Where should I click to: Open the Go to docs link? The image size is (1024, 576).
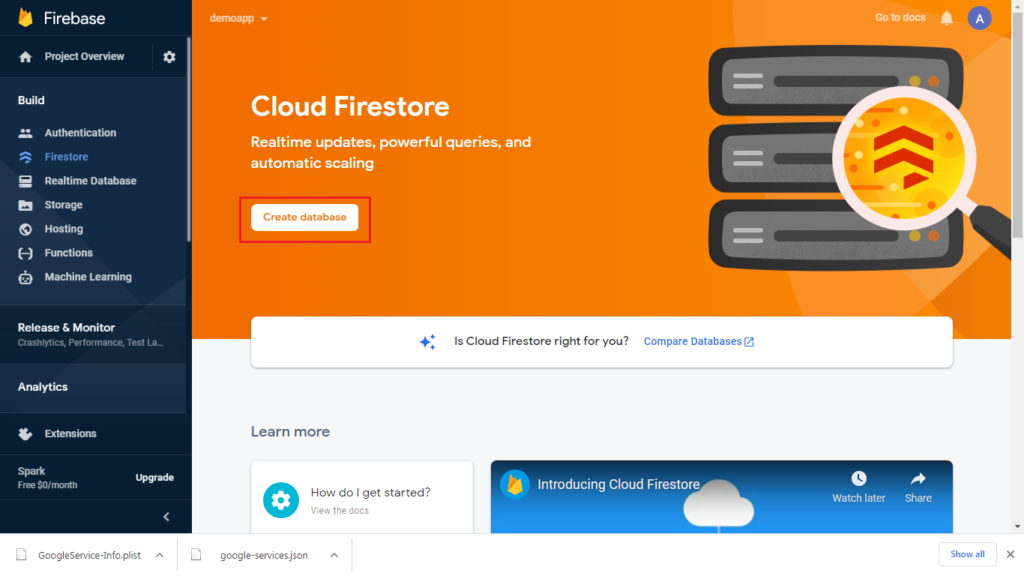pyautogui.click(x=900, y=18)
